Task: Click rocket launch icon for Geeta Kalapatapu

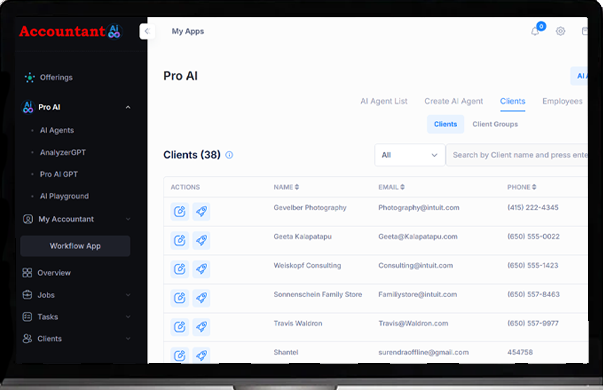Action: pos(202,240)
